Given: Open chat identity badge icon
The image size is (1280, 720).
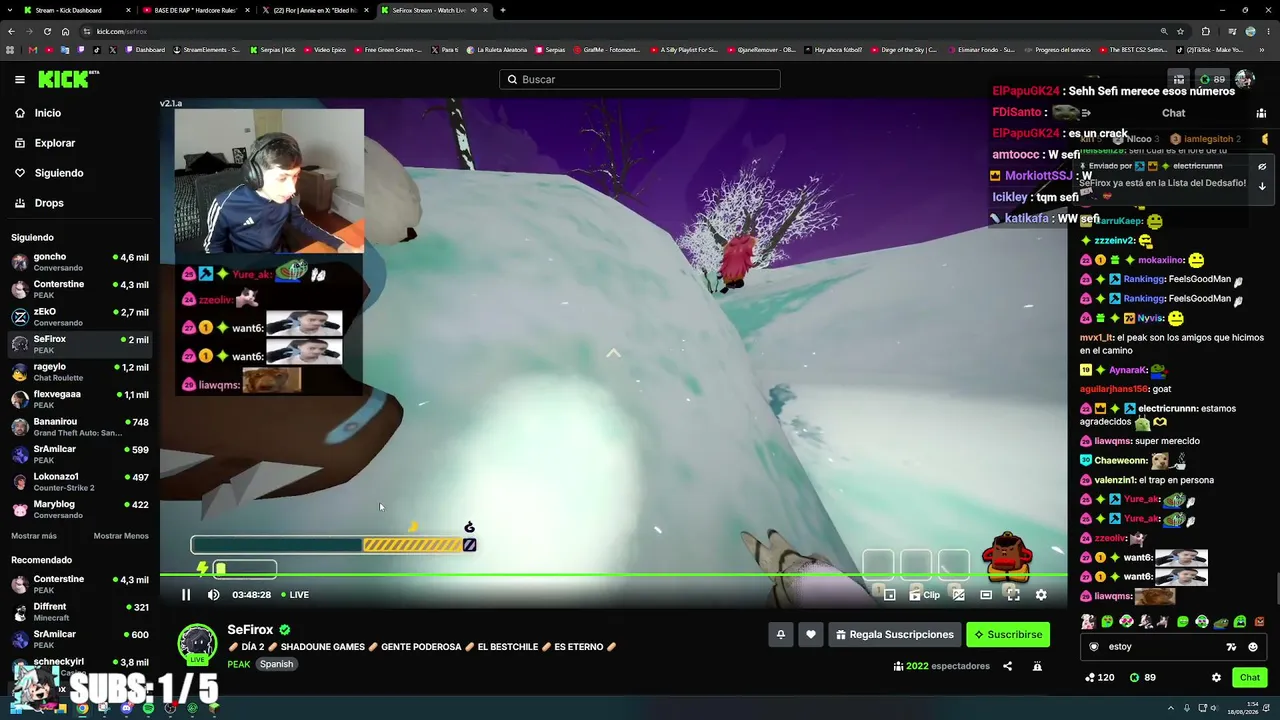Looking at the screenshot, I should point(1094,647).
